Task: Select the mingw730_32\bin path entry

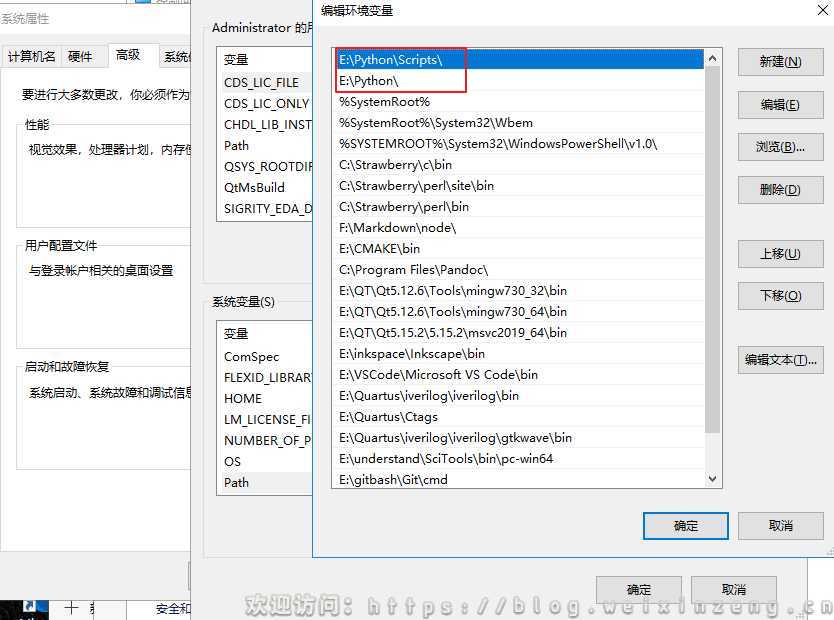Action: click(519, 291)
